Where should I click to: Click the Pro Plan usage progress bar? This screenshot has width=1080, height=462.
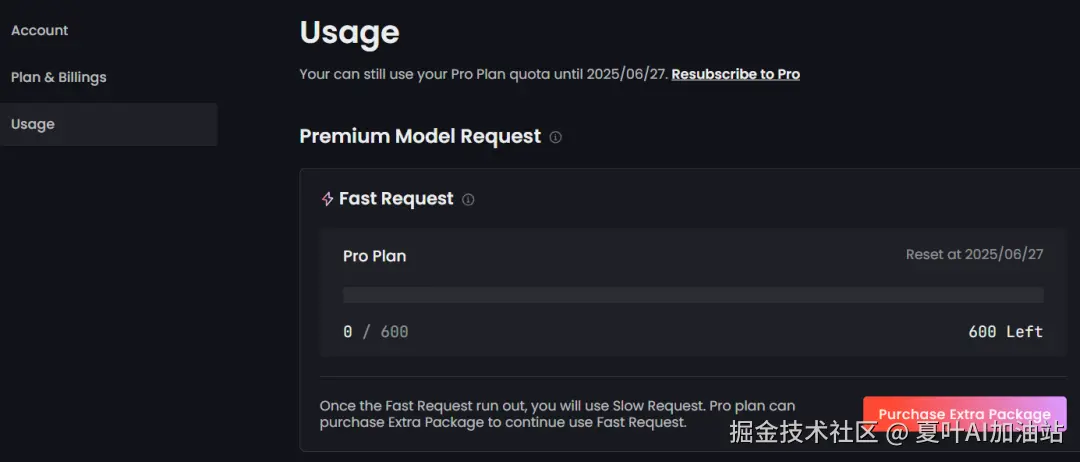[693, 295]
